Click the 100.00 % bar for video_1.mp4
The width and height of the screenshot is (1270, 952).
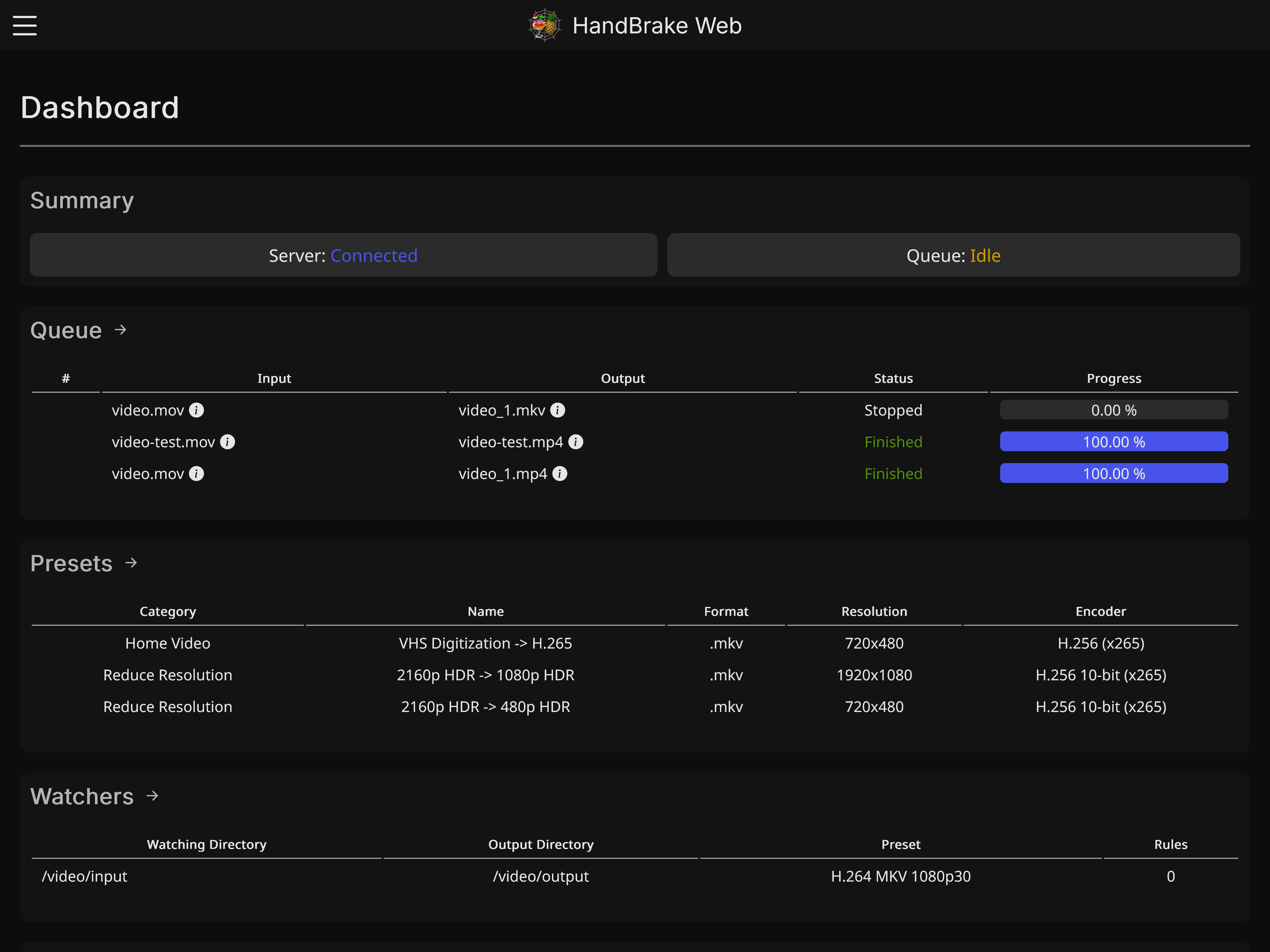1114,473
